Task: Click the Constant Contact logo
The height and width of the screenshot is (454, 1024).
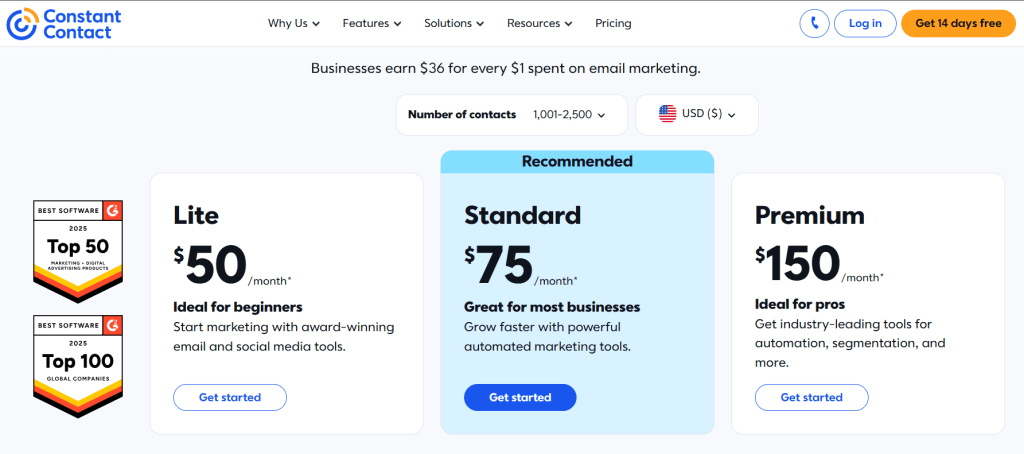Action: point(64,23)
